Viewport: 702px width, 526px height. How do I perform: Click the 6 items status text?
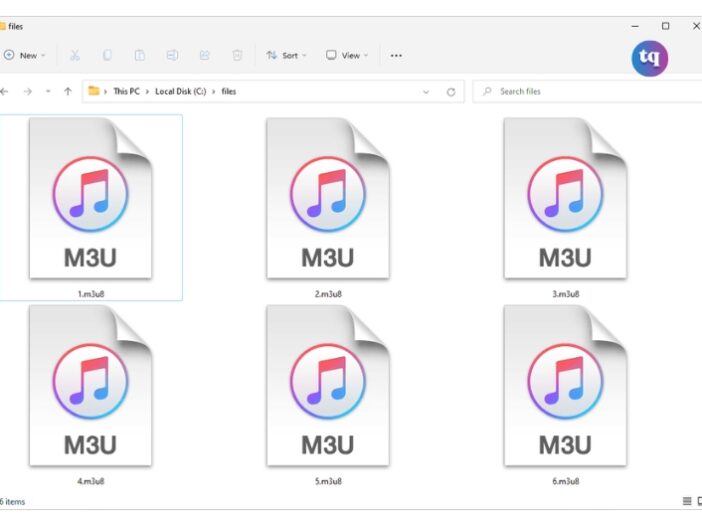coord(13,501)
